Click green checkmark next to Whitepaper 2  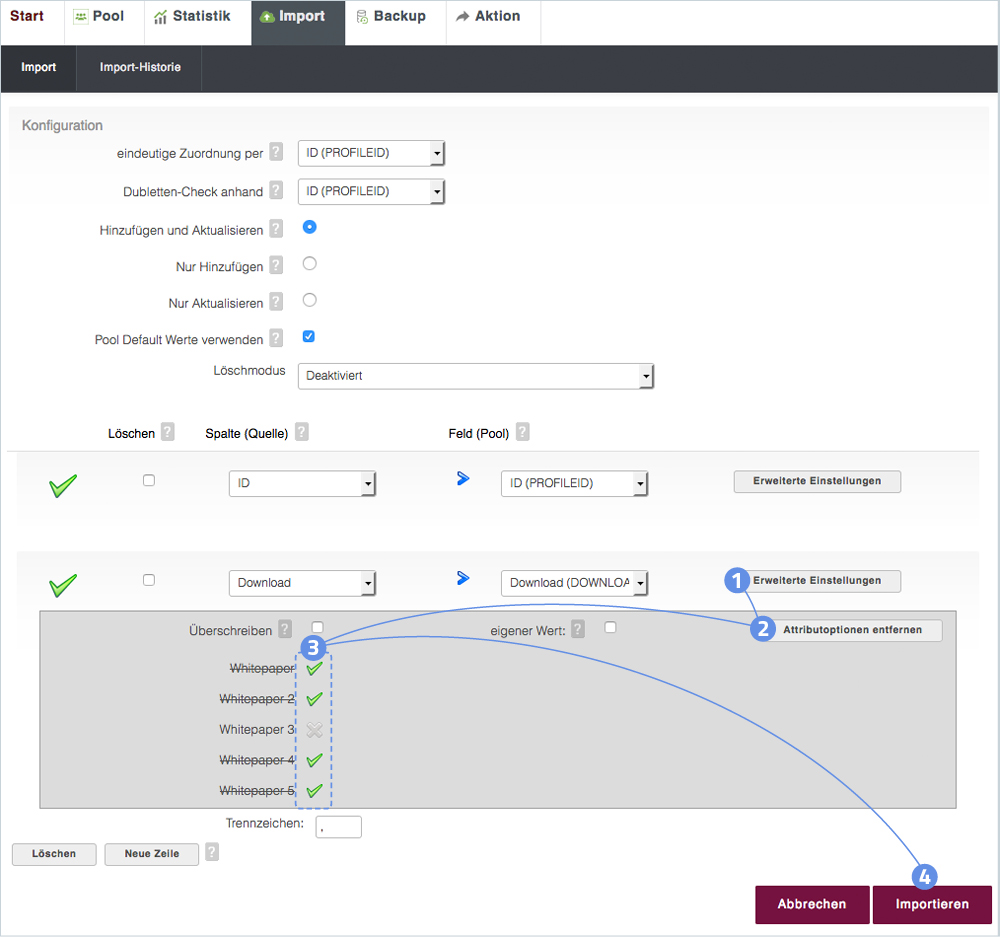coord(315,699)
